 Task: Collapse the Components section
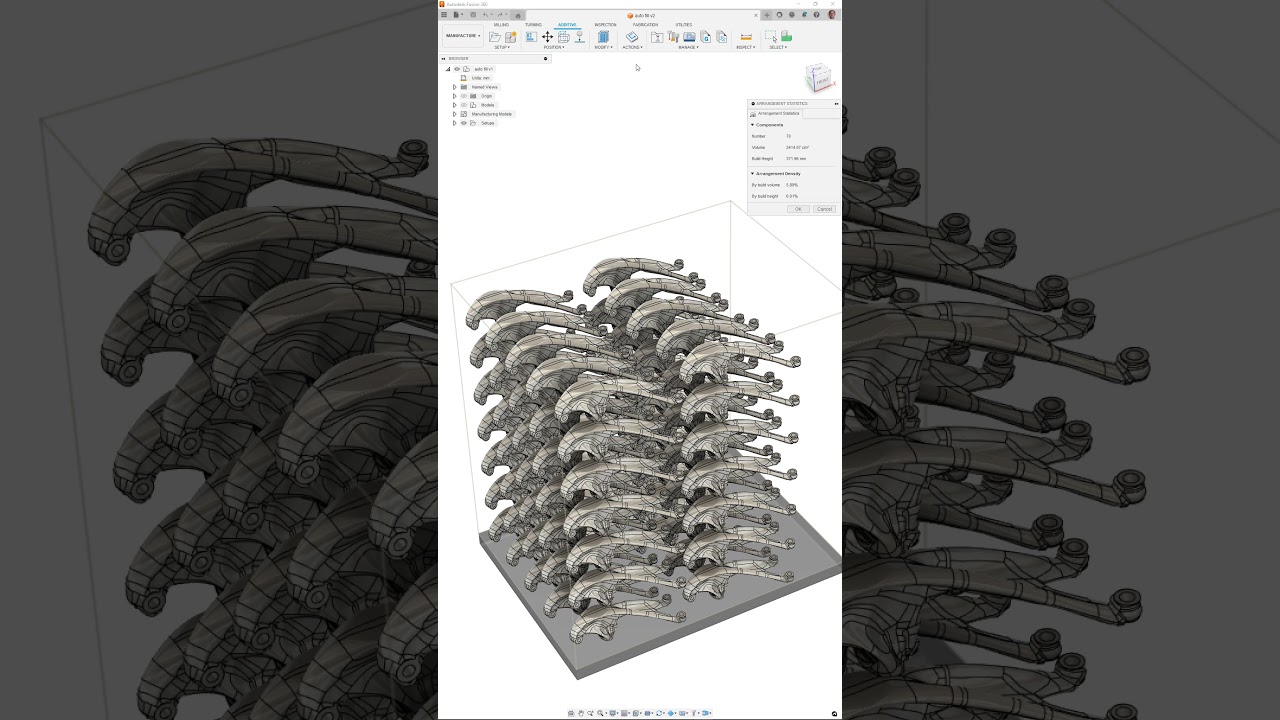(752, 125)
